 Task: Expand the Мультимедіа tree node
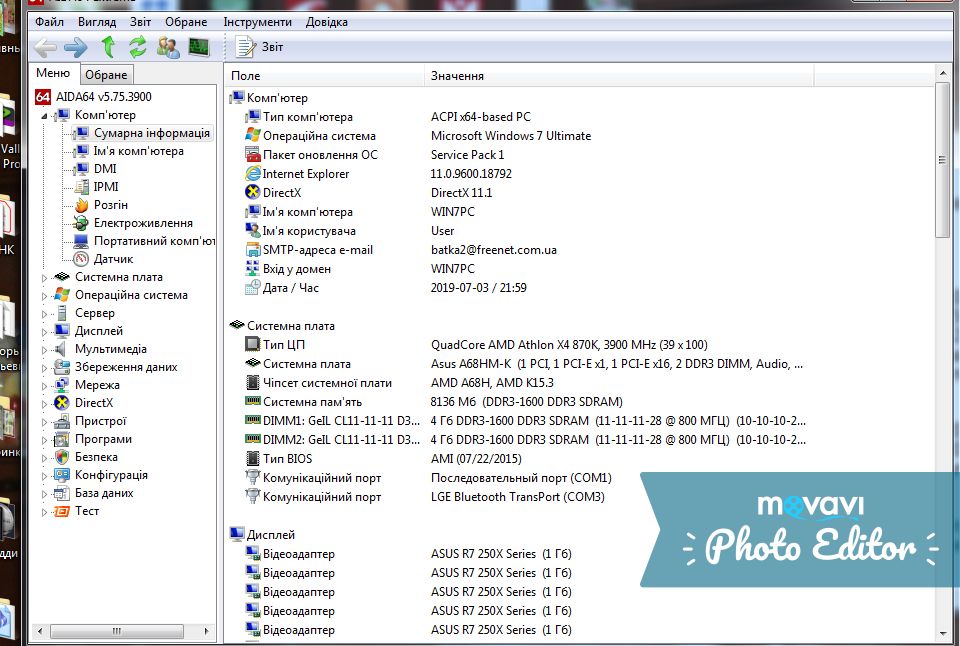44,350
